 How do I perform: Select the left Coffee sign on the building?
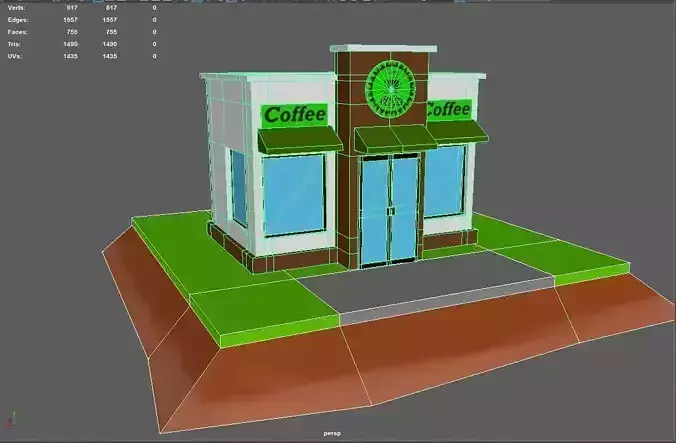[295, 115]
